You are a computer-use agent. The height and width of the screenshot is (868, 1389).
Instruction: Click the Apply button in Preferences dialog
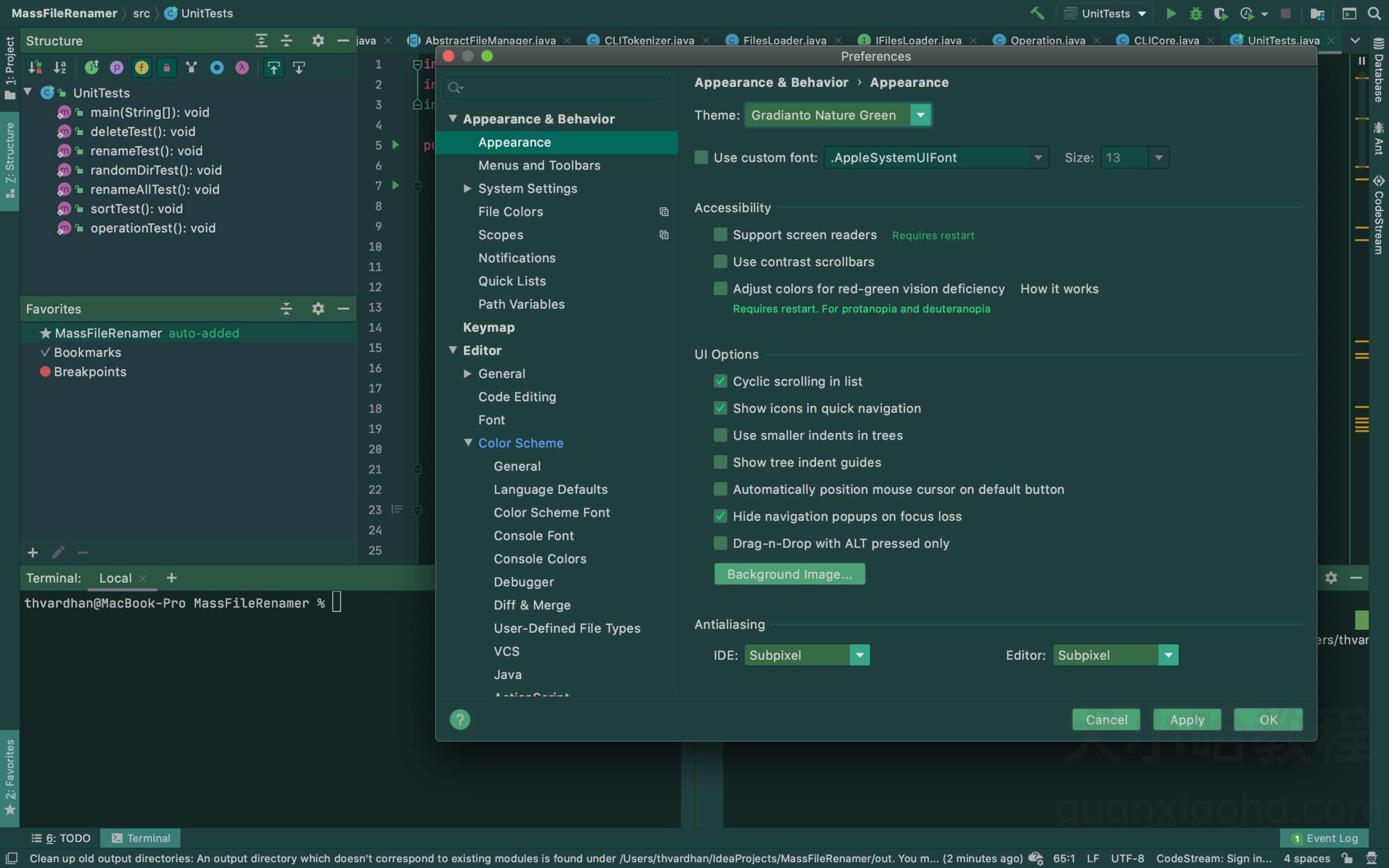1187,720
